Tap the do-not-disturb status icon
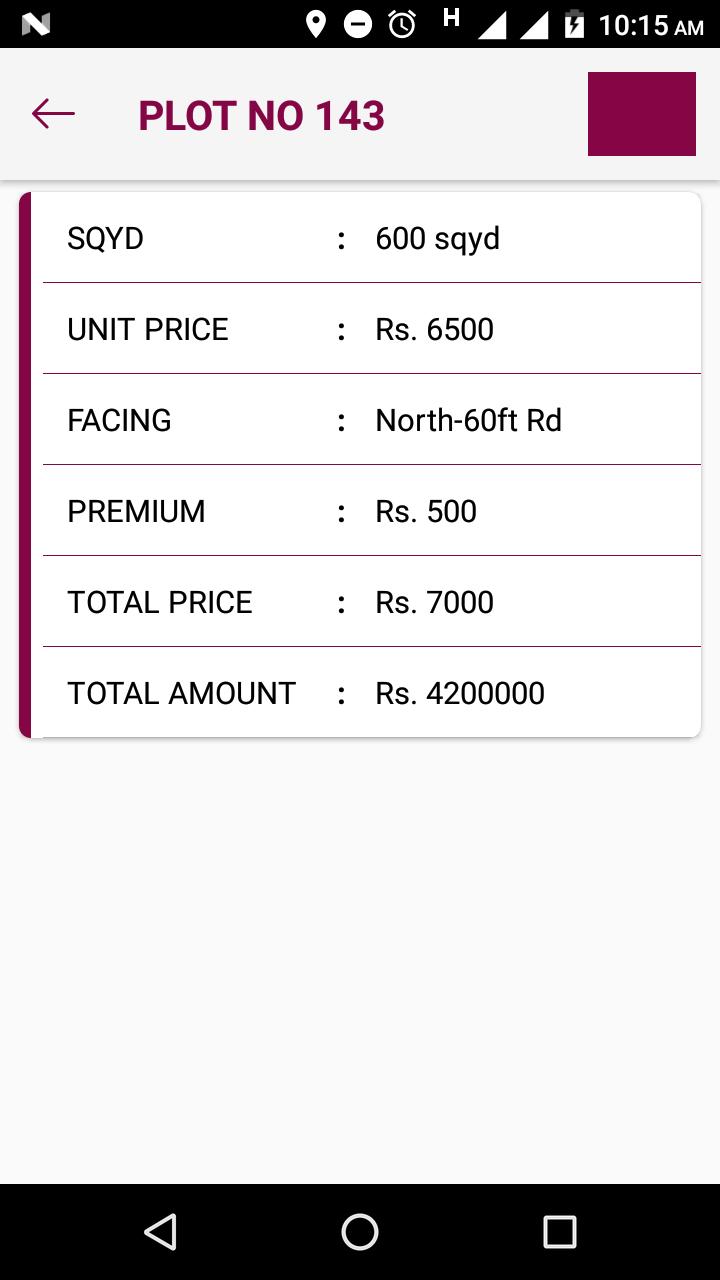Screen dimensions: 720x1280 pyautogui.click(x=358, y=24)
